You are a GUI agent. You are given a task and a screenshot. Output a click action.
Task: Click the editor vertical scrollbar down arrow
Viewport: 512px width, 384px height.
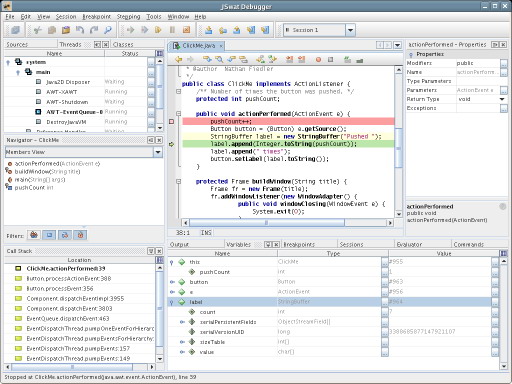click(x=399, y=214)
